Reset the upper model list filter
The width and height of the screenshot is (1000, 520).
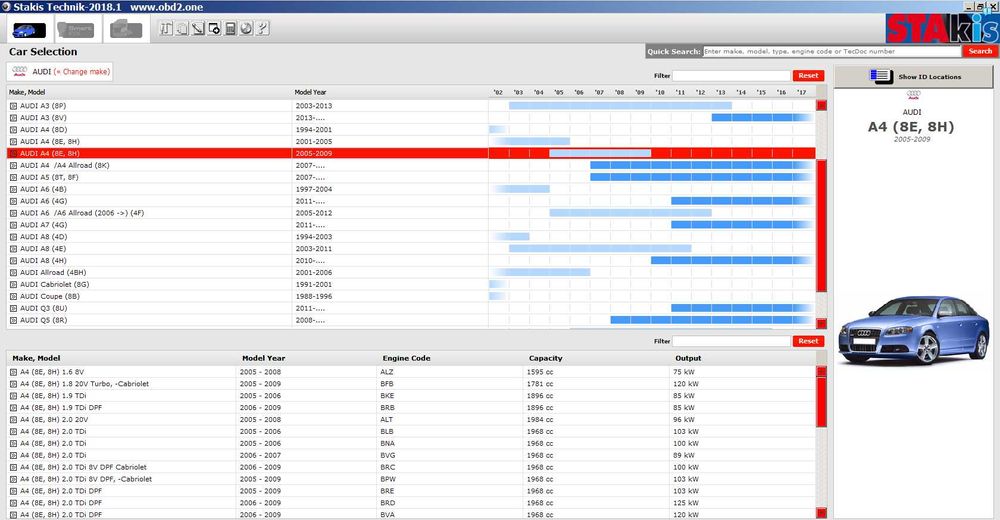coord(808,75)
